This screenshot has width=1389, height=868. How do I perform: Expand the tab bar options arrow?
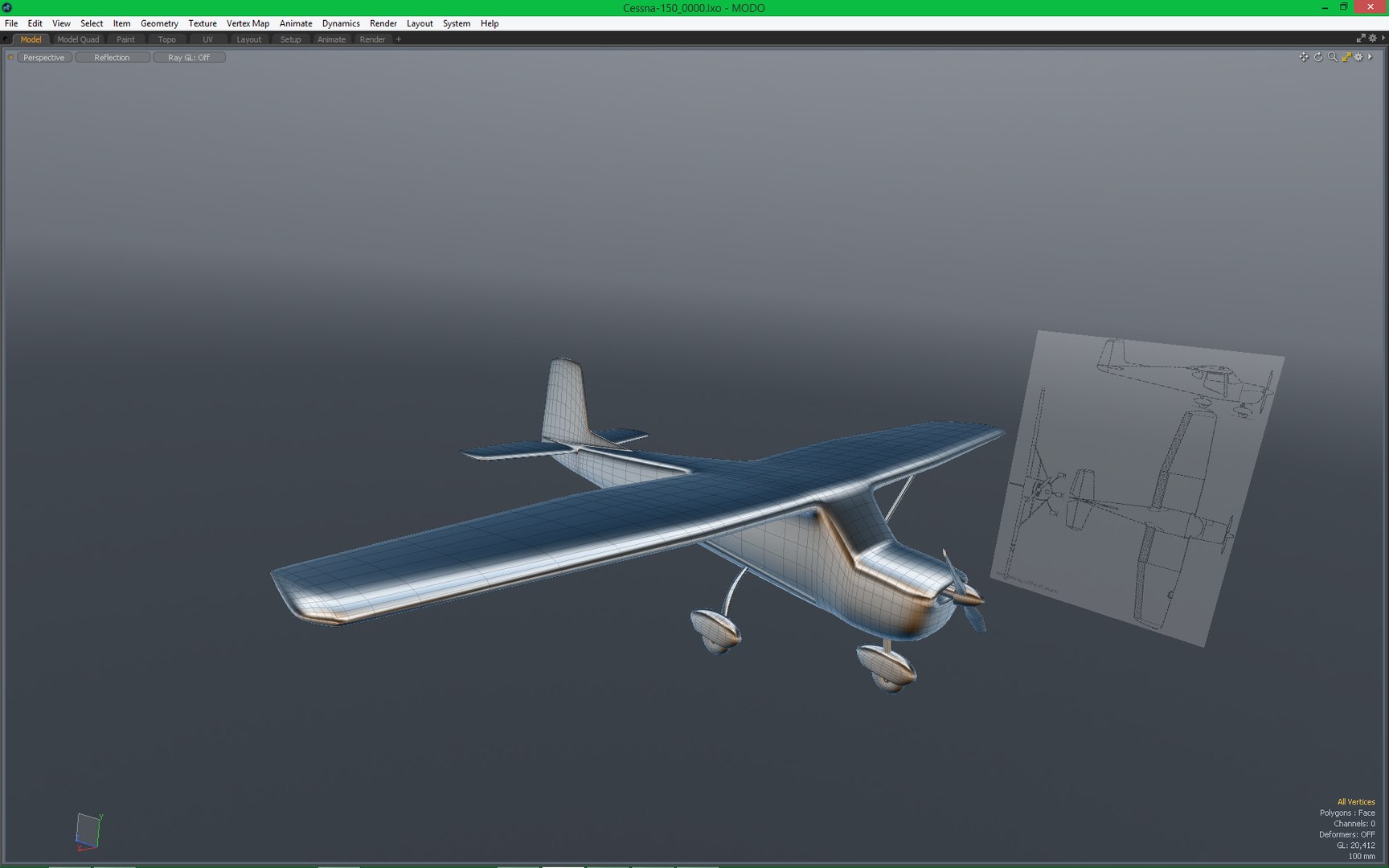point(1383,39)
